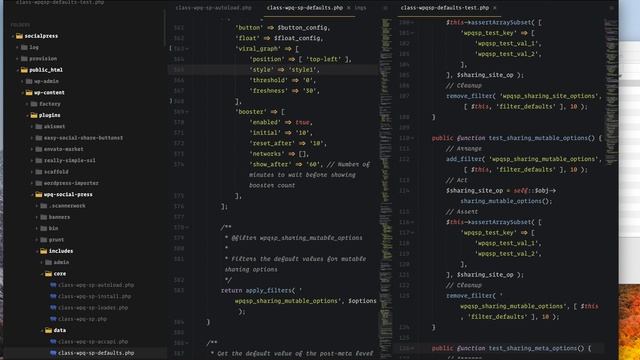Click the wp-content folder icon
This screenshot has height=360, width=640.
29,93
